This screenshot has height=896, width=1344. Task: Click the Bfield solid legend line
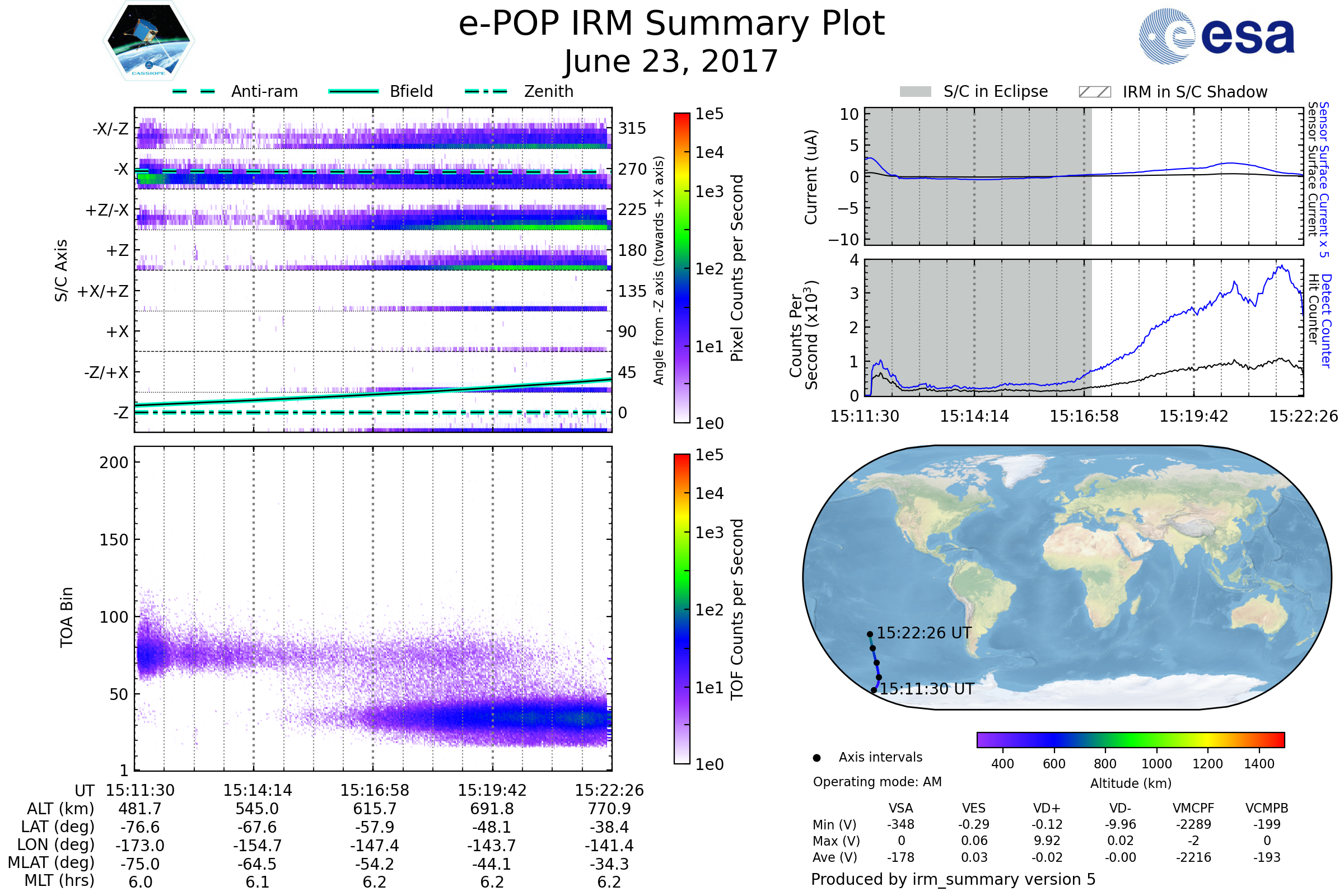(x=353, y=91)
